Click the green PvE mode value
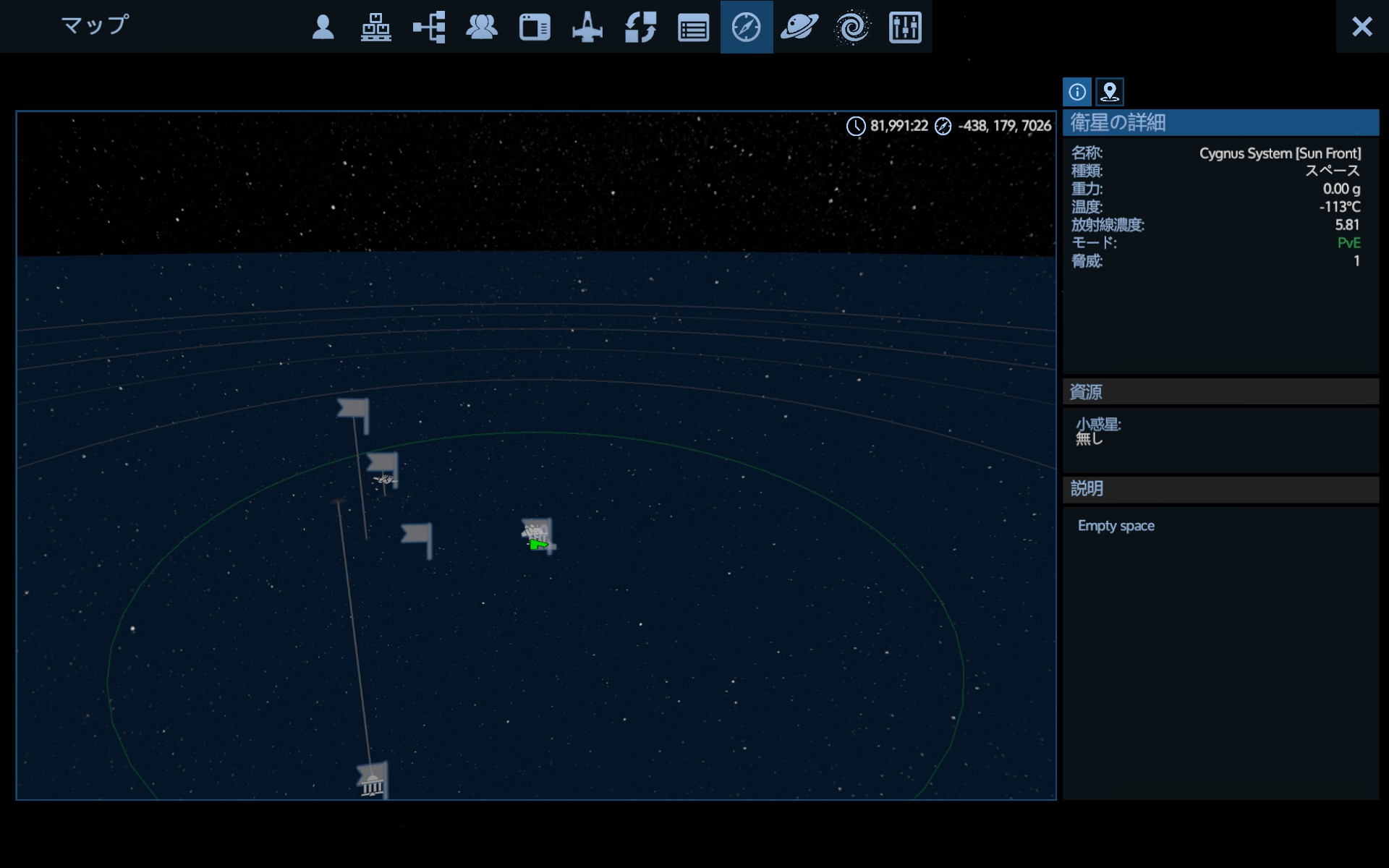 (x=1348, y=243)
